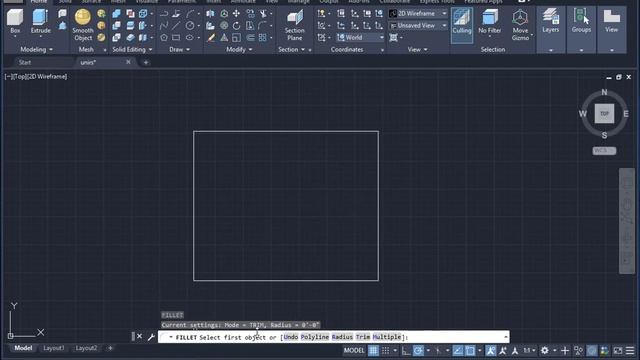Switch to the Start tab
This screenshot has width=640, height=360.
click(25, 62)
